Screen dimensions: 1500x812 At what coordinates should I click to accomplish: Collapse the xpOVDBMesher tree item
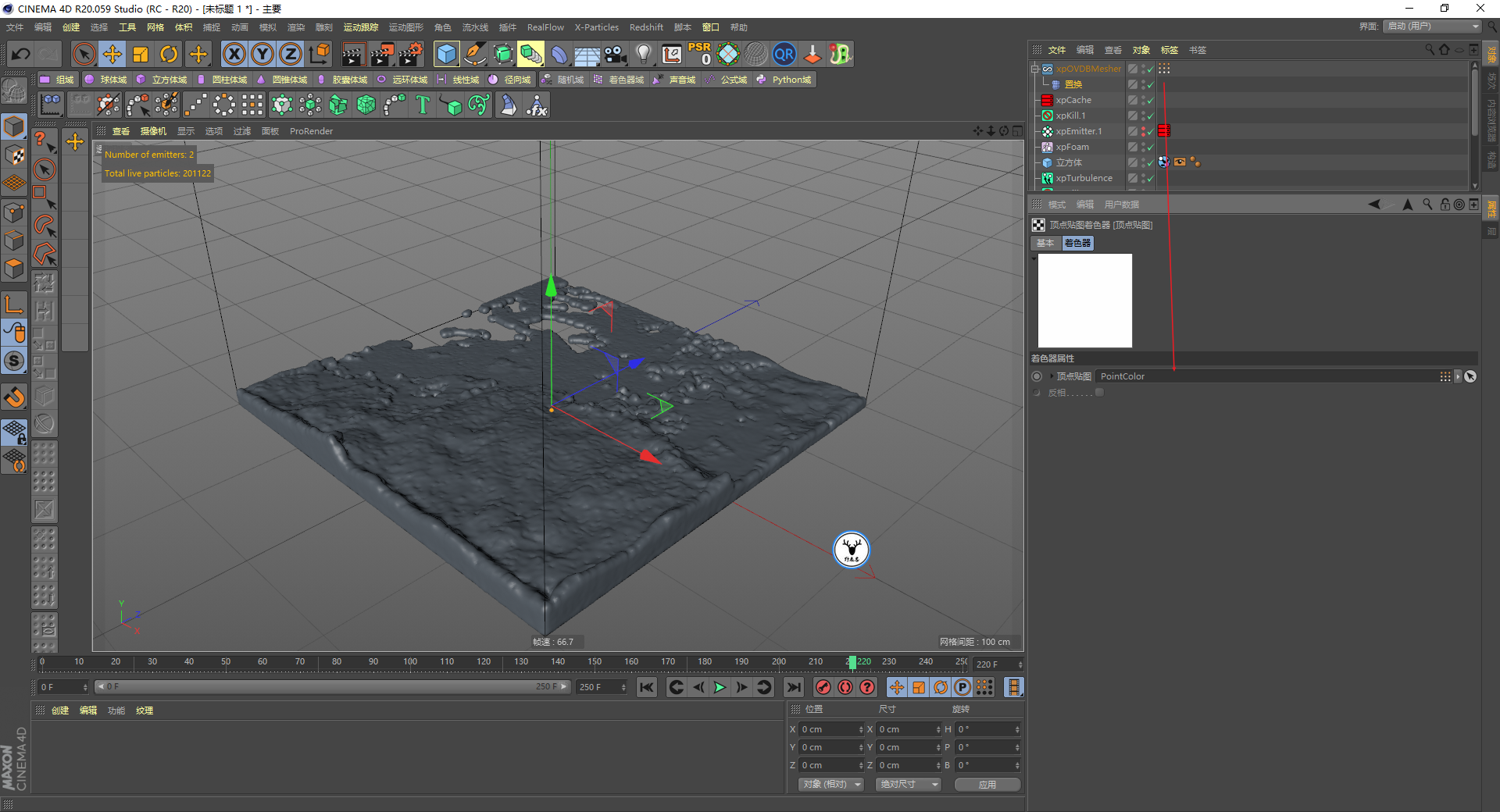point(1035,69)
